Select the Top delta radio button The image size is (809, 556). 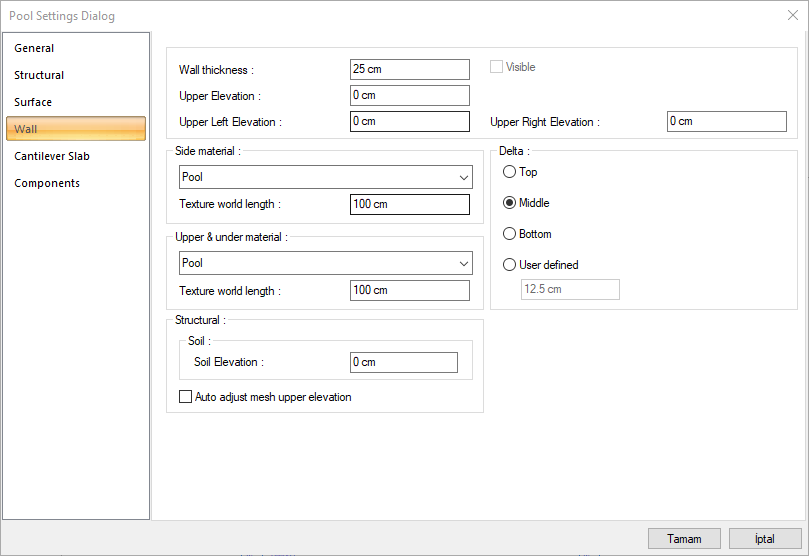click(510, 172)
